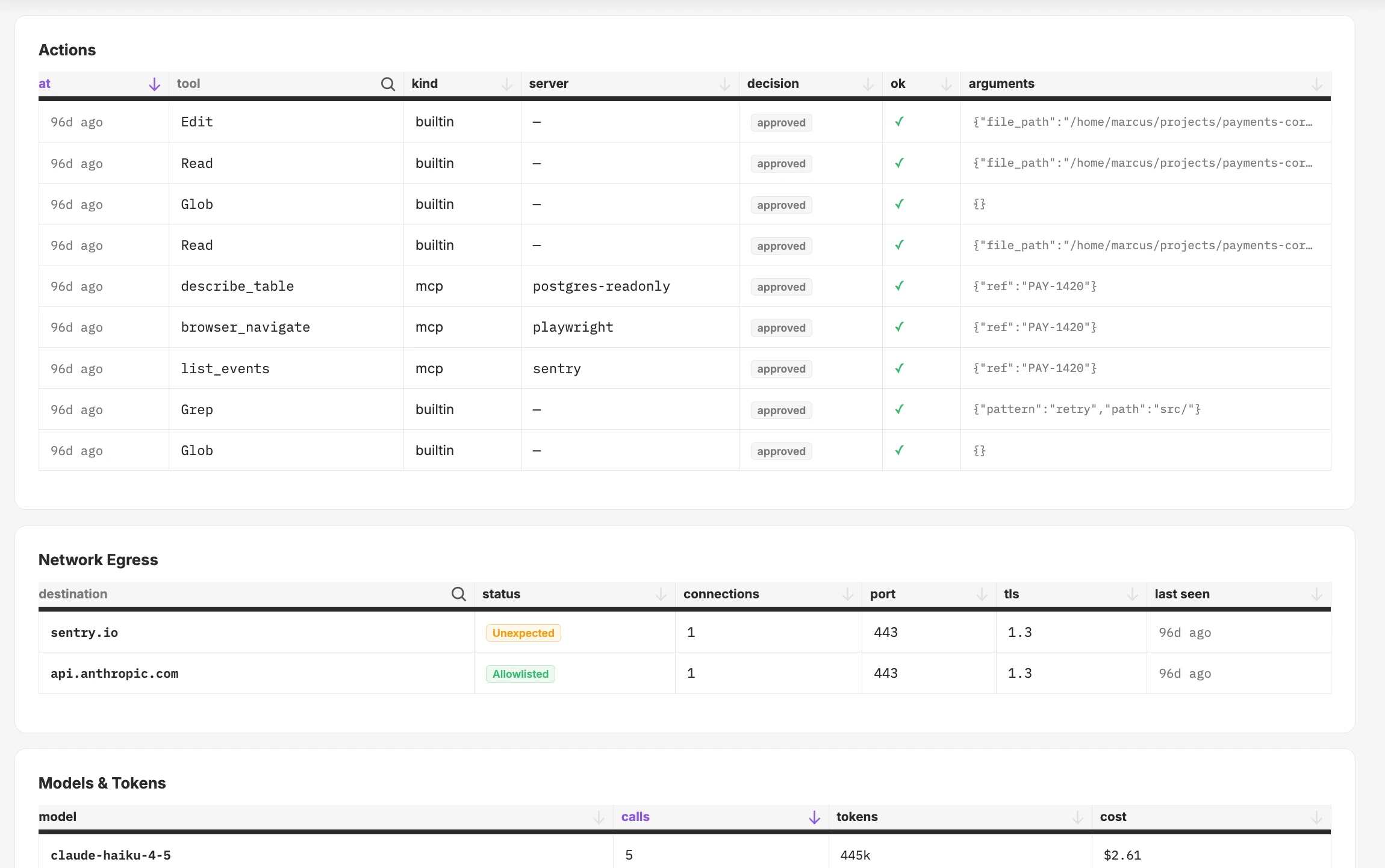This screenshot has height=868, width=1385.
Task: Sort by last seen column arrow
Action: click(x=1317, y=594)
